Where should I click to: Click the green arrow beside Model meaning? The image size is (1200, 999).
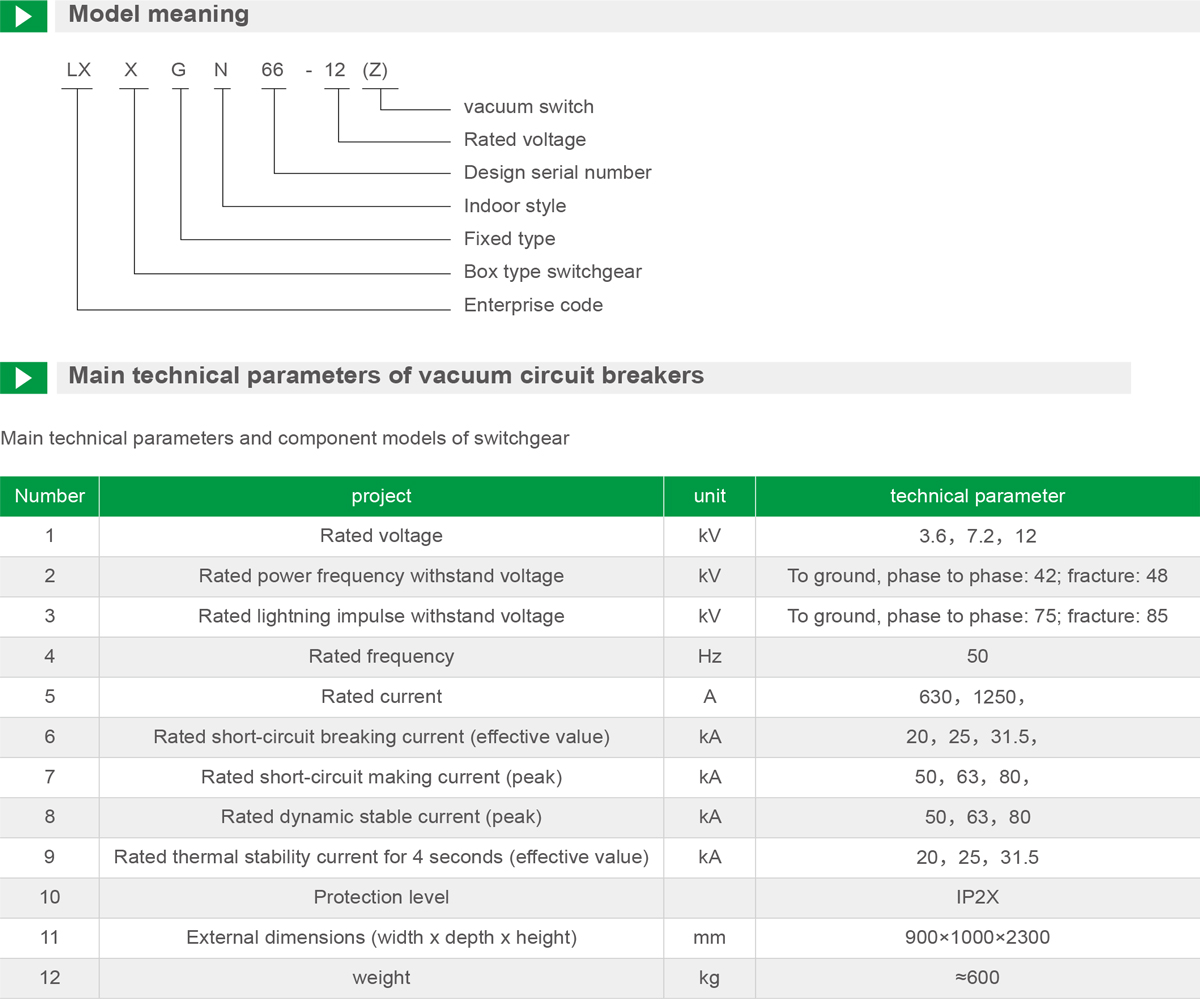click(x=23, y=16)
